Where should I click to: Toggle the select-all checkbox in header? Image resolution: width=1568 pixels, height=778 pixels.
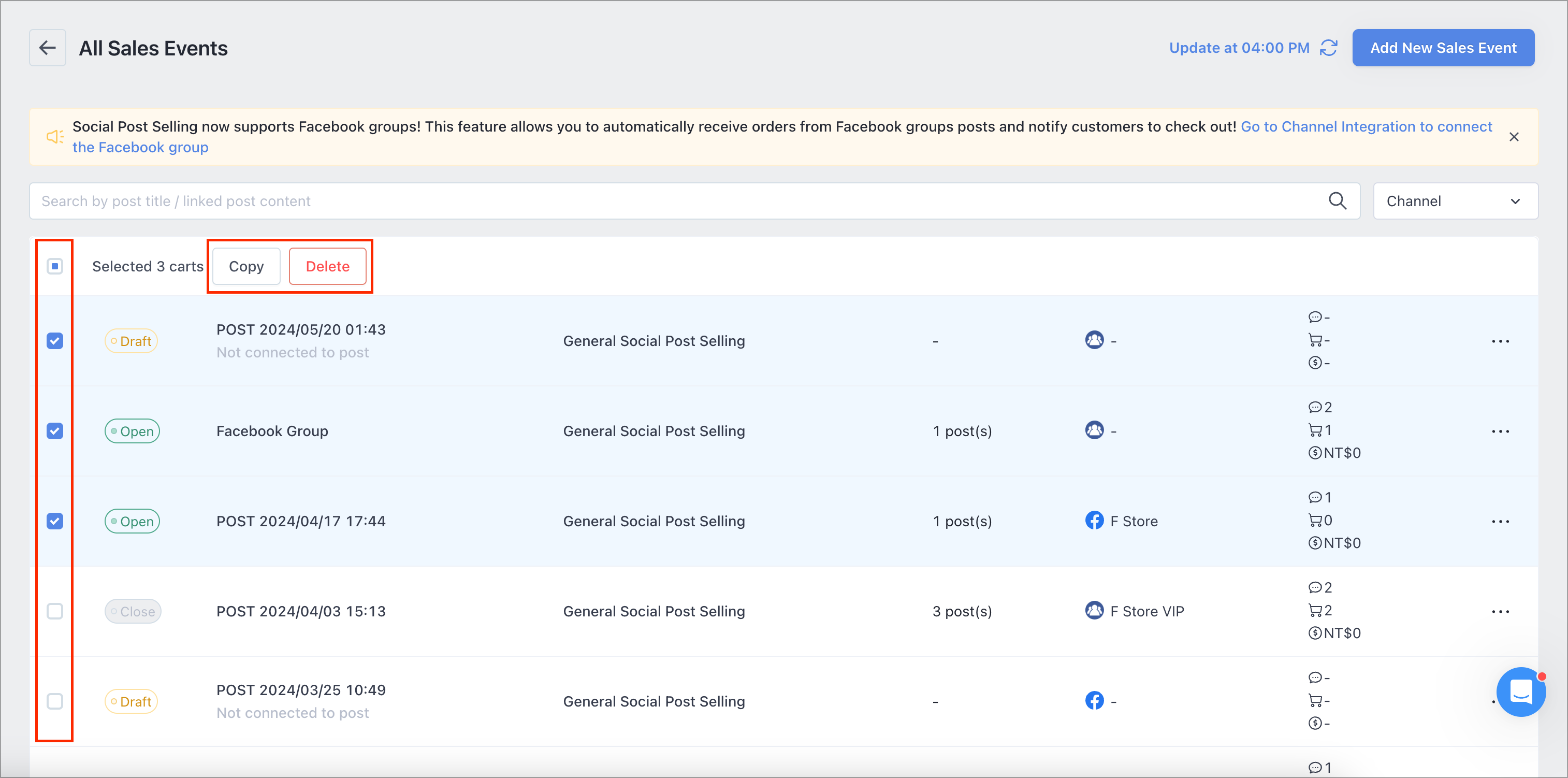pyautogui.click(x=55, y=266)
